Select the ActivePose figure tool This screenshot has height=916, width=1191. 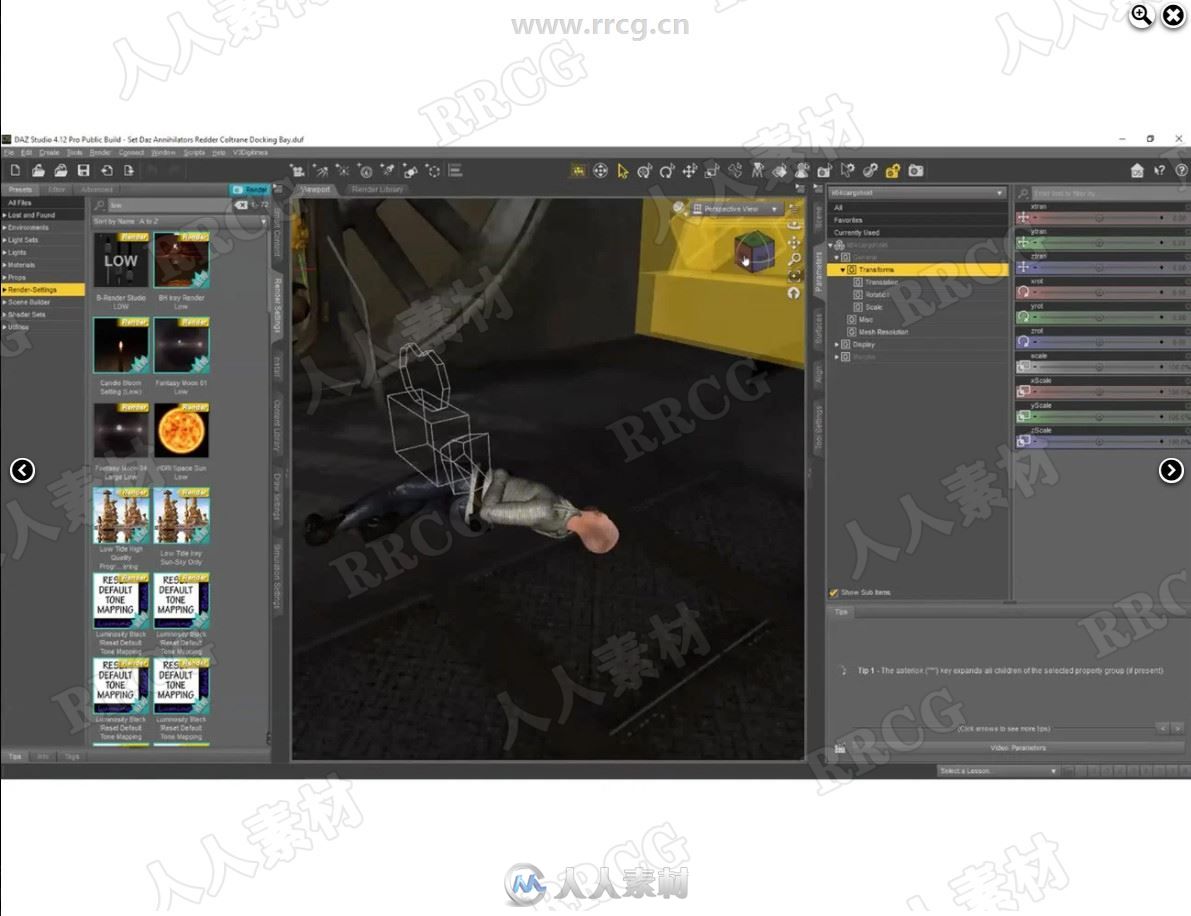coord(757,171)
